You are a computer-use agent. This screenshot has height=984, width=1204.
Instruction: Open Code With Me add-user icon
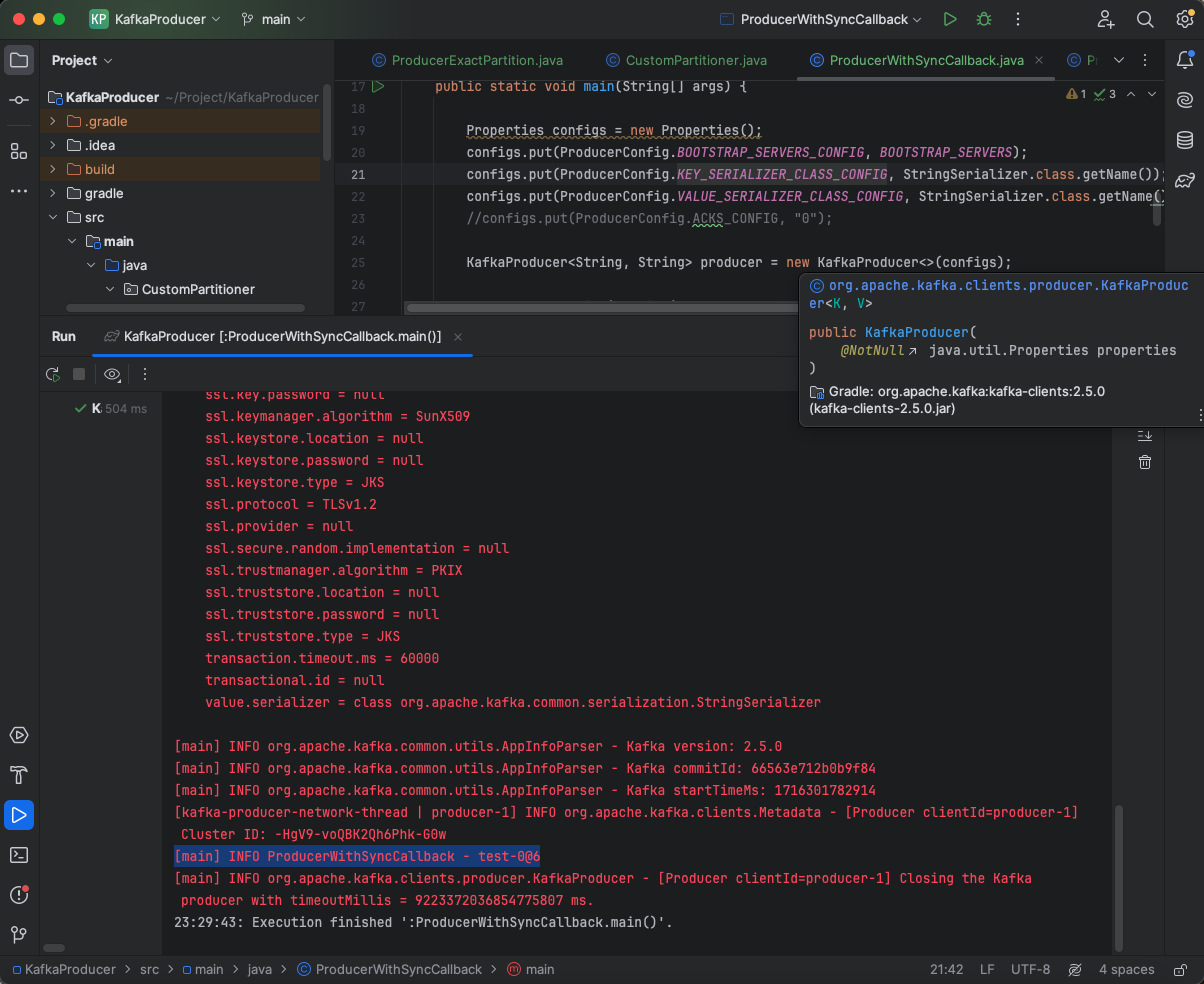tap(1105, 19)
